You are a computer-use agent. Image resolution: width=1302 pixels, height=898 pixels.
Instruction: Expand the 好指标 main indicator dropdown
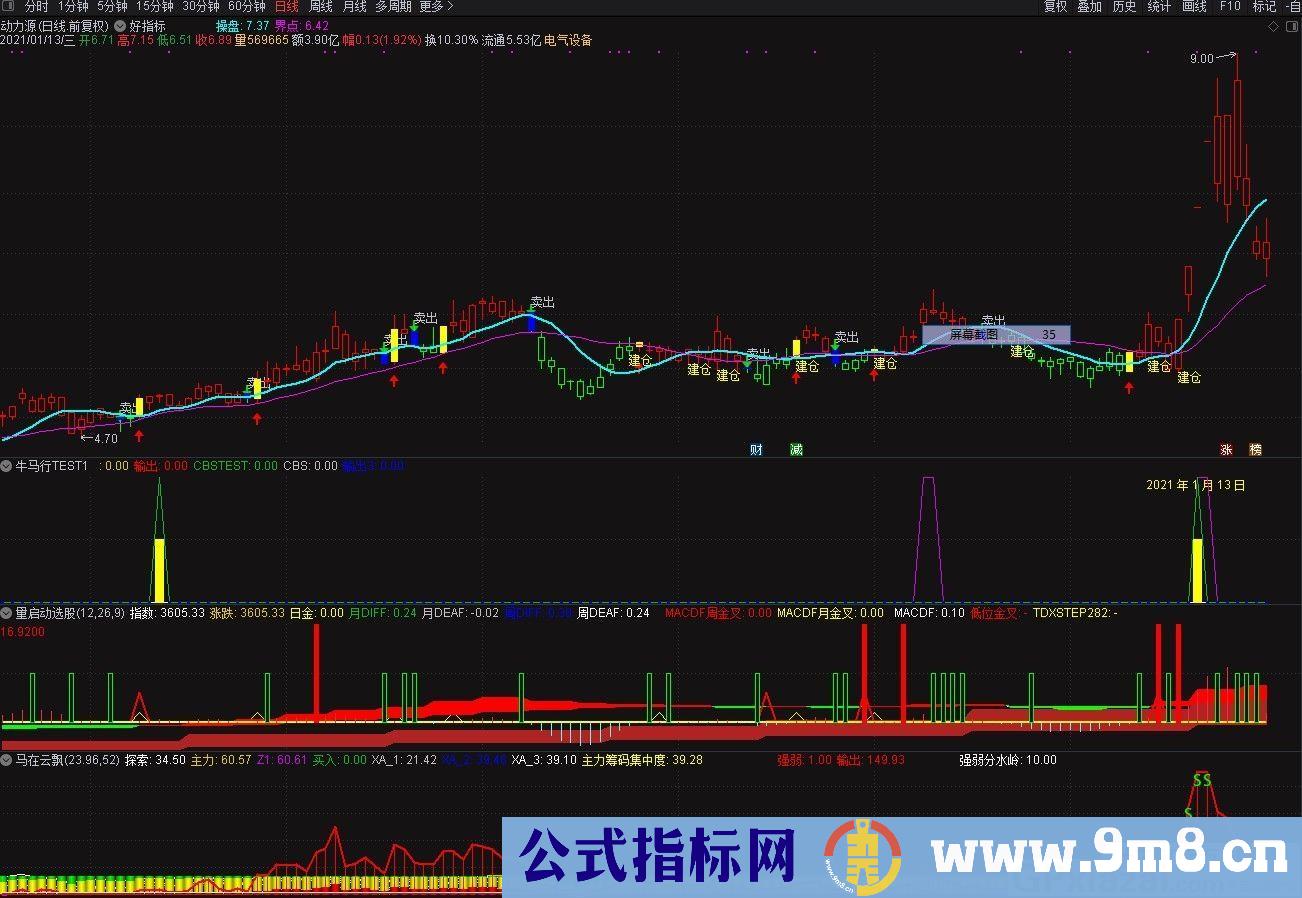[x=121, y=26]
